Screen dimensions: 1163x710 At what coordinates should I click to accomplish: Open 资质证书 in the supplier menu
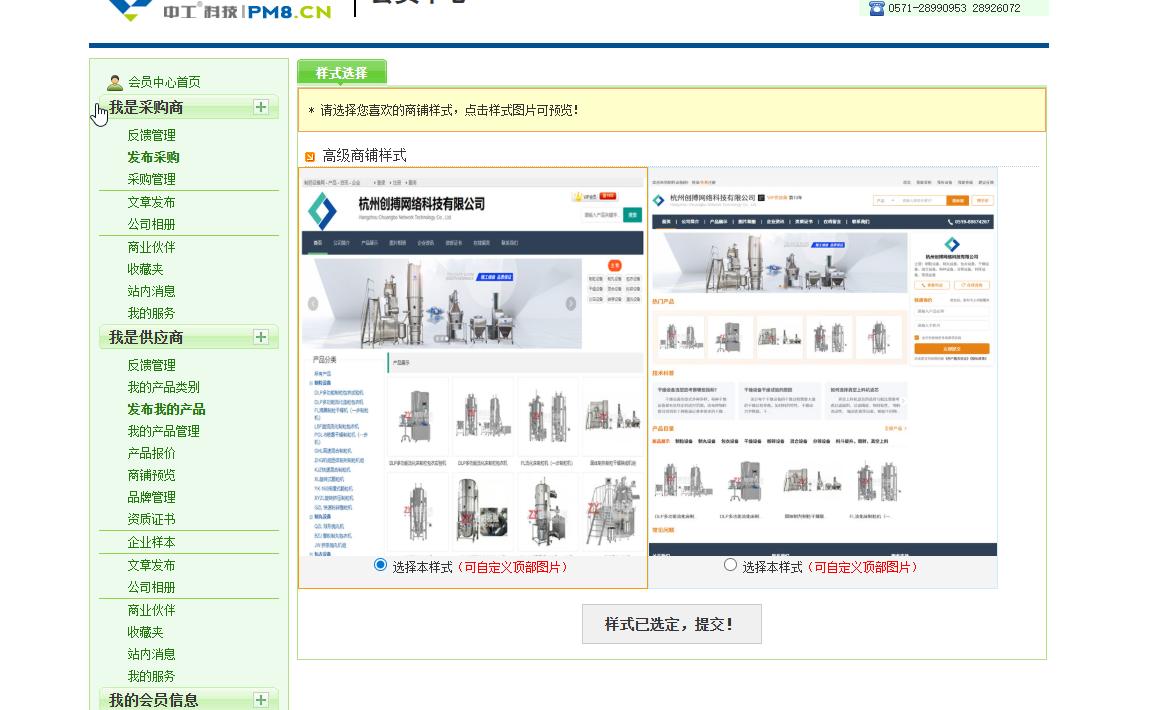[x=151, y=519]
